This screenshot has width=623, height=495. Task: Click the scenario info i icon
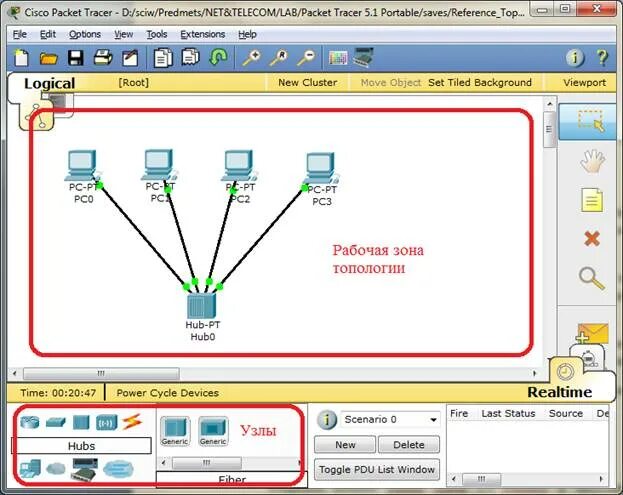coord(327,420)
